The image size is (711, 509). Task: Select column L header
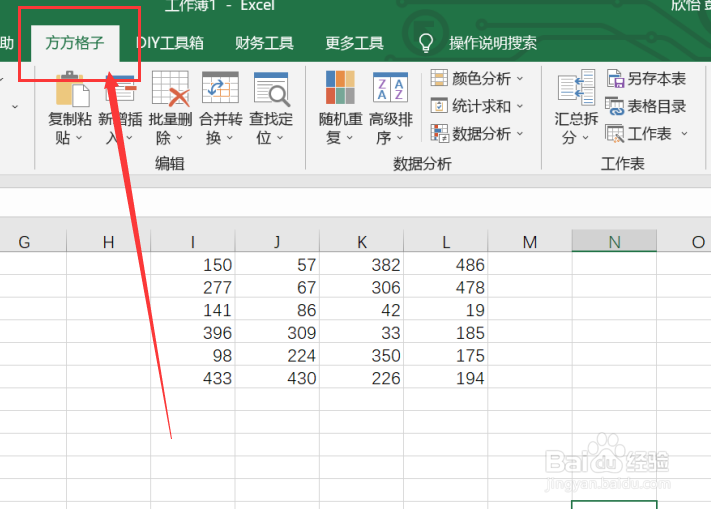click(446, 242)
